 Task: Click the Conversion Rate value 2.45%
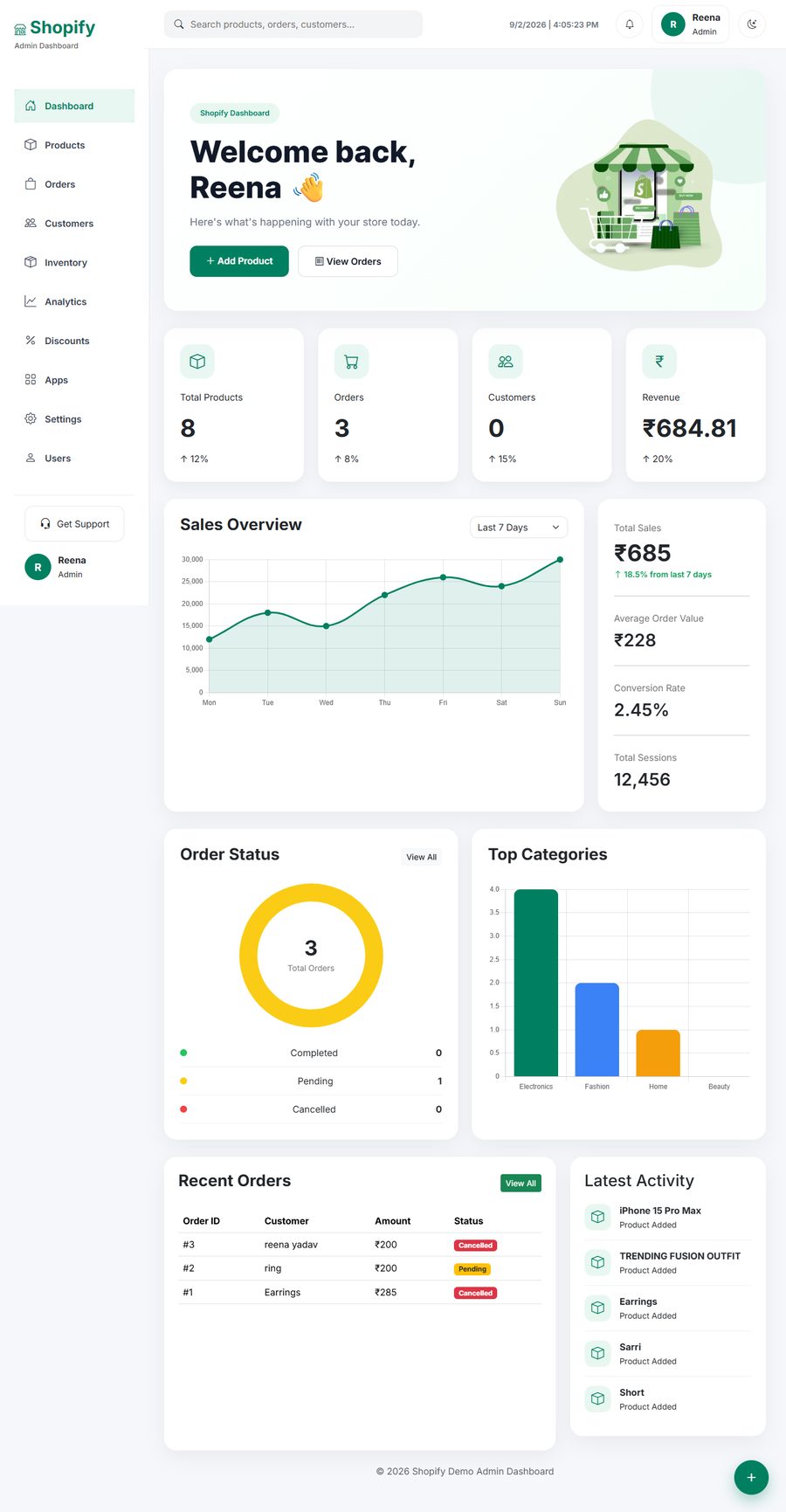point(641,710)
